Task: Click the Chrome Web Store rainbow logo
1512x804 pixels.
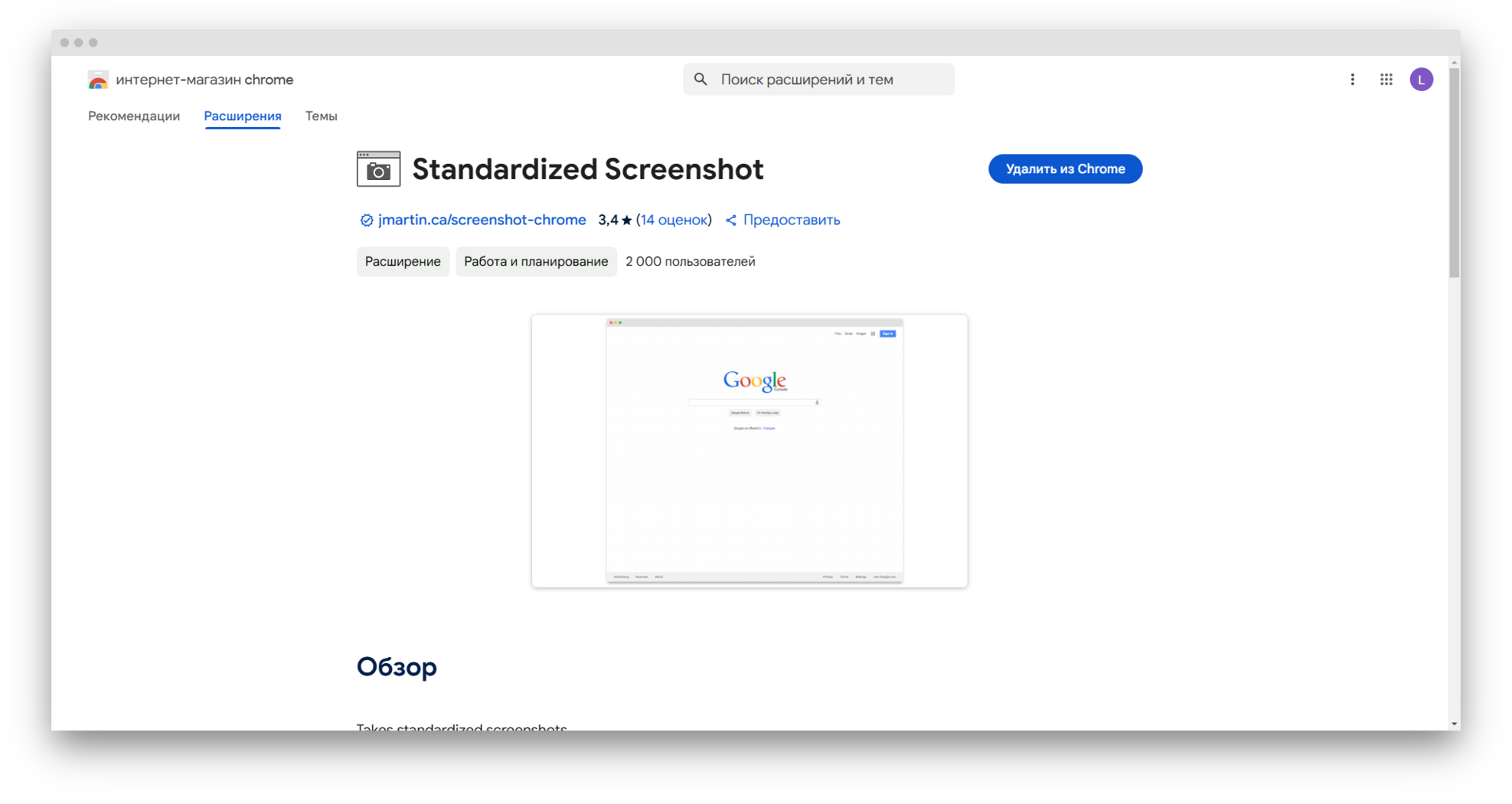Action: tap(98, 80)
